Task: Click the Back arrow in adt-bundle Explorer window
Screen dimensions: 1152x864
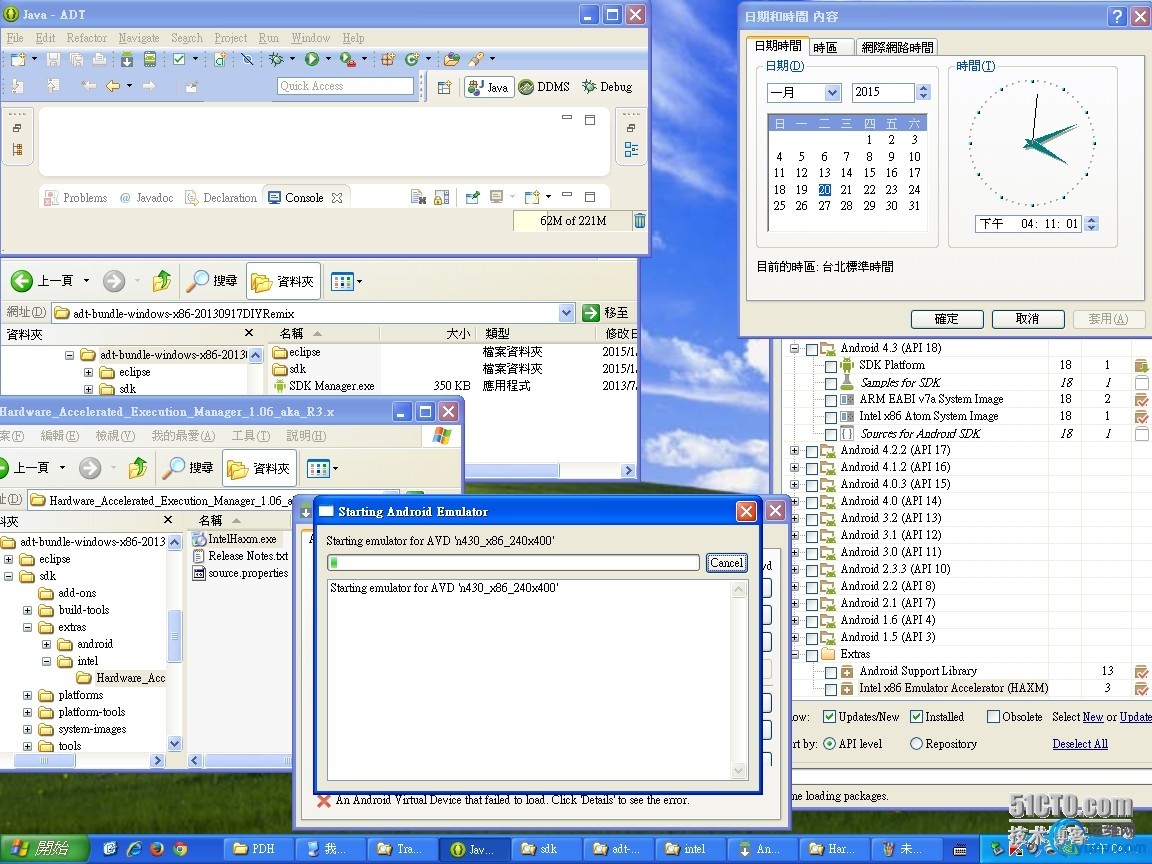Action: pyautogui.click(x=22, y=281)
